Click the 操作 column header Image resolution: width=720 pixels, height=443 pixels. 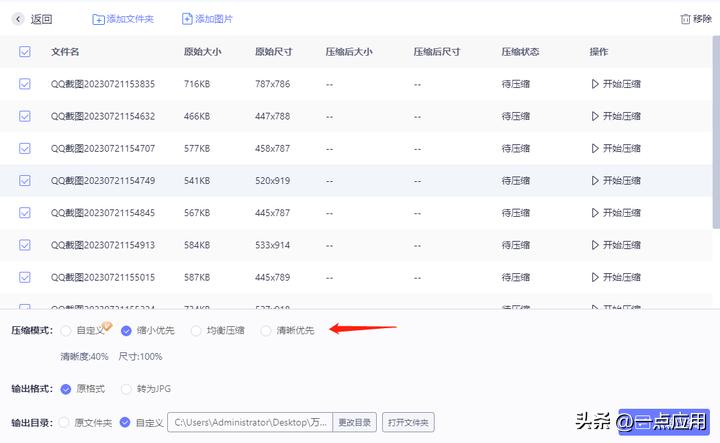[599, 52]
